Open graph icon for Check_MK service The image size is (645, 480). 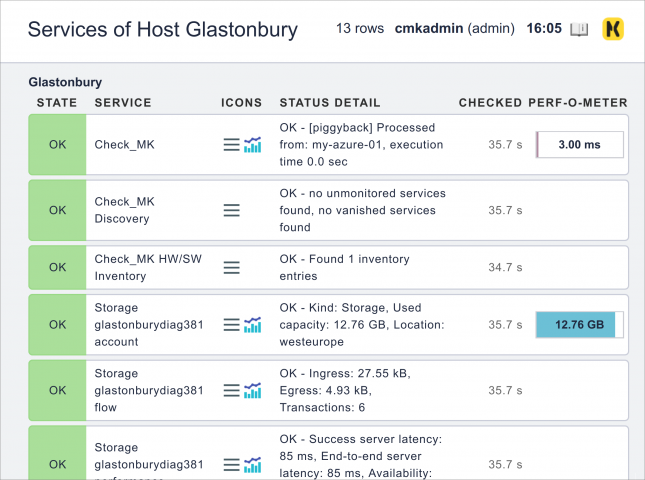(x=253, y=145)
